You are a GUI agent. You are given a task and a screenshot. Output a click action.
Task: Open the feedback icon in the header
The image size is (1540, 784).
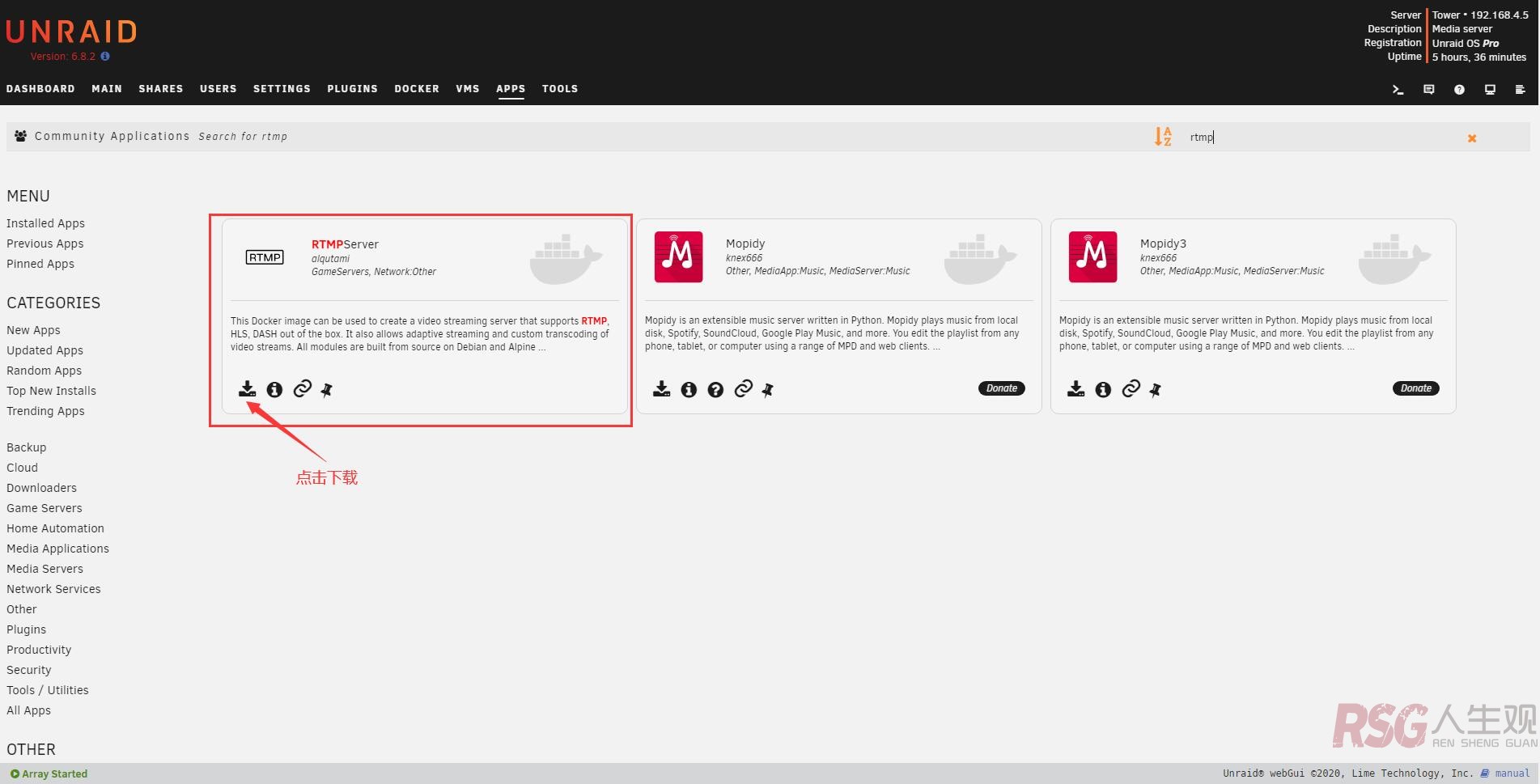(x=1428, y=90)
